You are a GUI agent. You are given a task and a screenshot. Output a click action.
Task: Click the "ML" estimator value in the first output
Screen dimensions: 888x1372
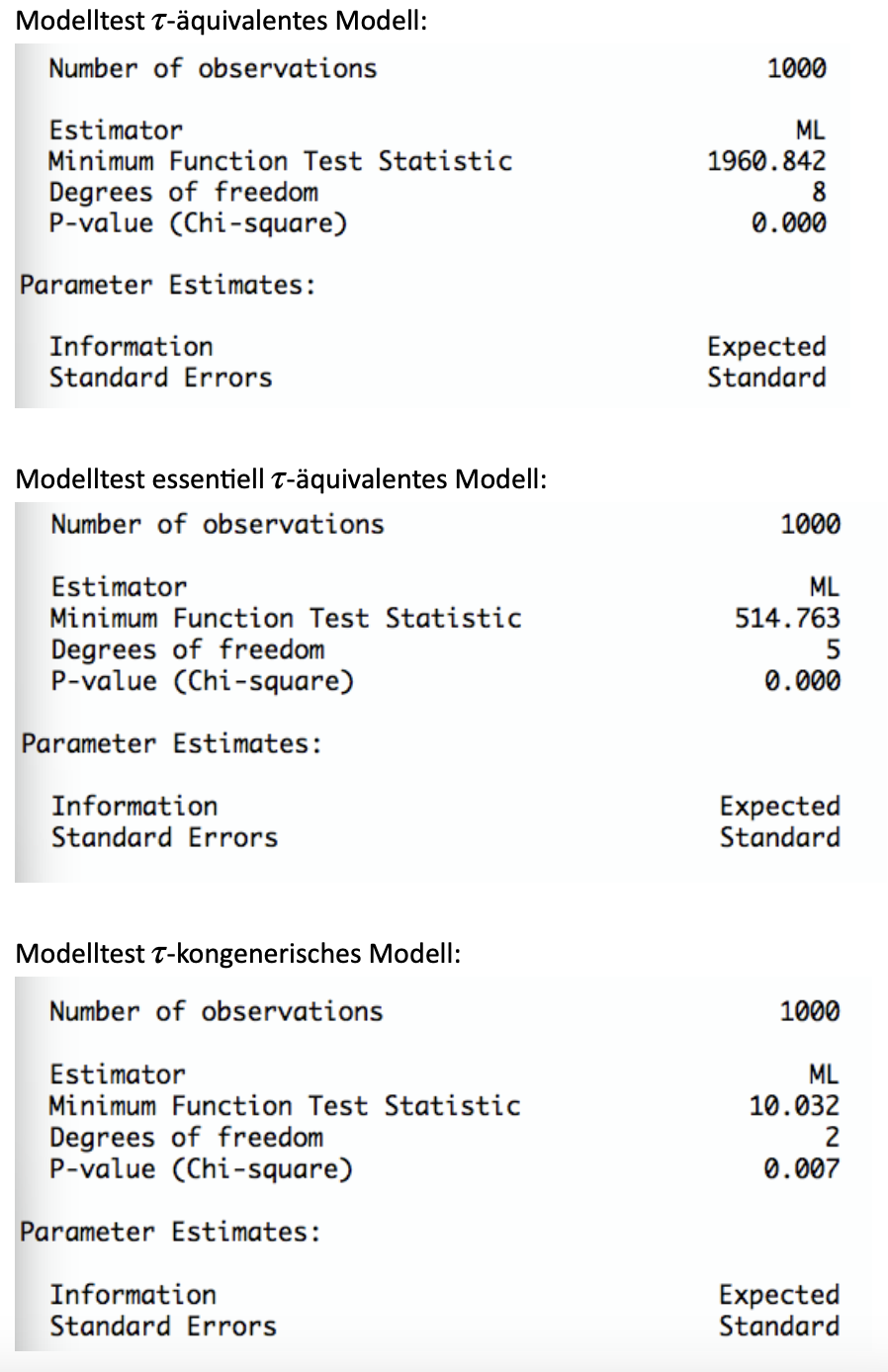point(810,130)
